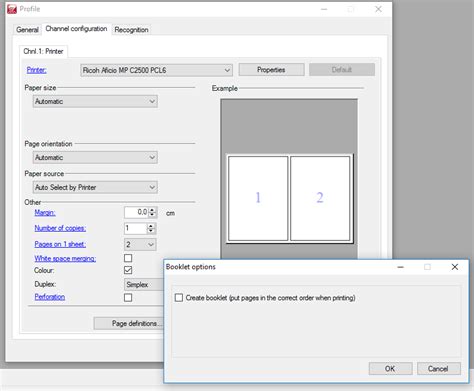Click the printer Properties button

tap(271, 70)
